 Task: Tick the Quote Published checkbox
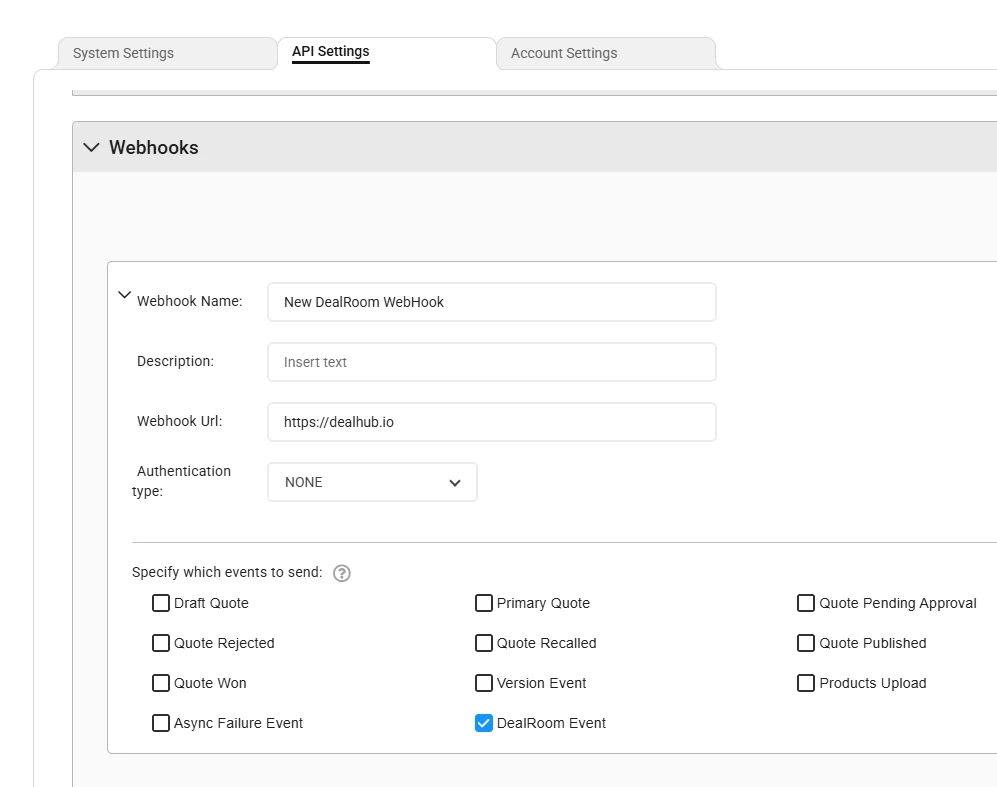coord(806,643)
